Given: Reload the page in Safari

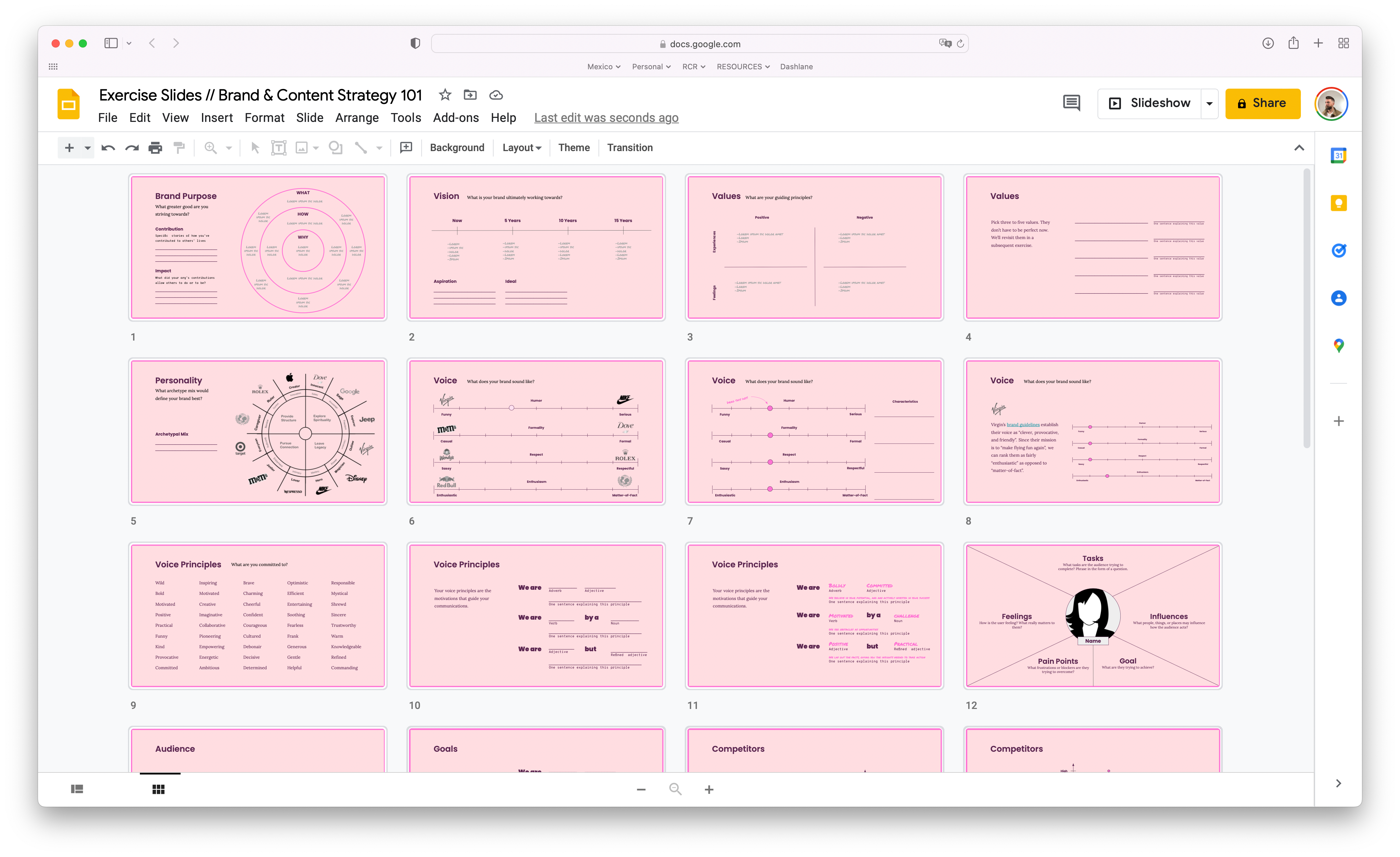Looking at the screenshot, I should coord(960,44).
